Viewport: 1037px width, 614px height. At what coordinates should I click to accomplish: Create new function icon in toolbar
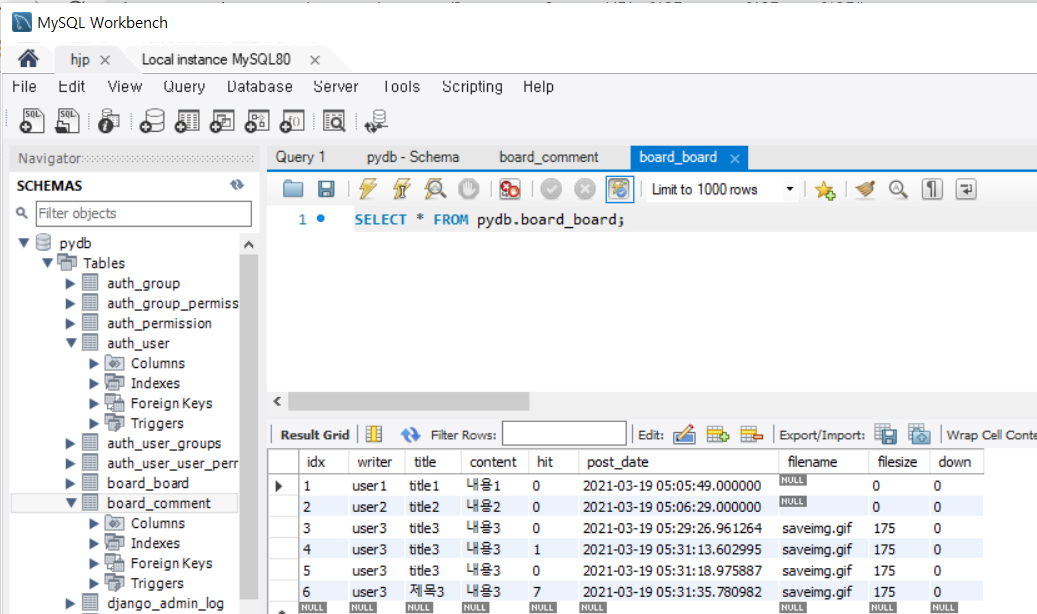coord(292,121)
